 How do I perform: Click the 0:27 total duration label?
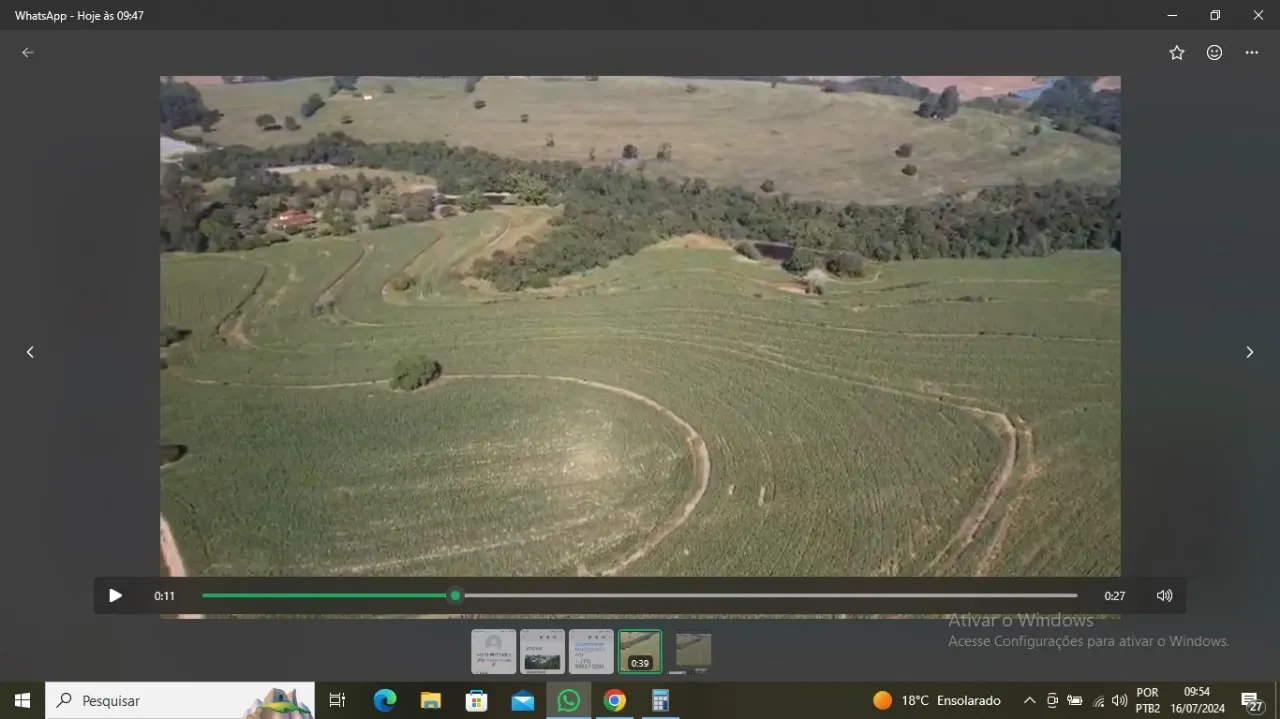(x=1115, y=596)
